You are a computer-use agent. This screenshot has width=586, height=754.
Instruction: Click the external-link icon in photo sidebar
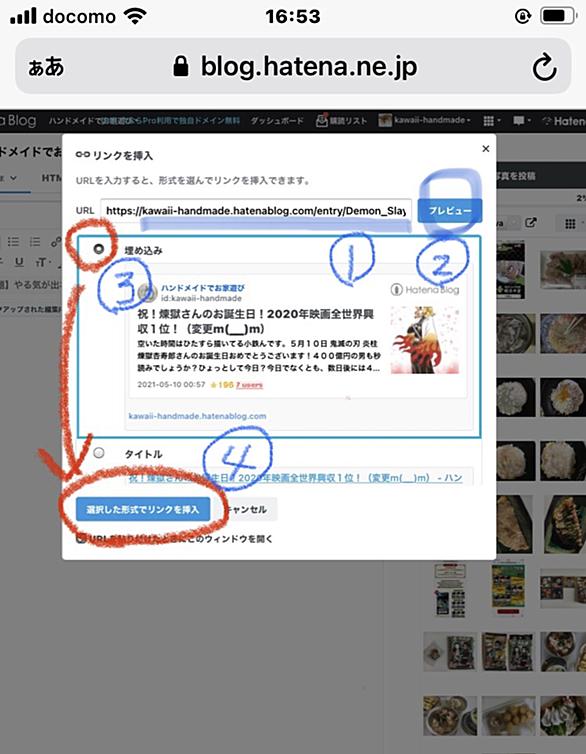531,223
